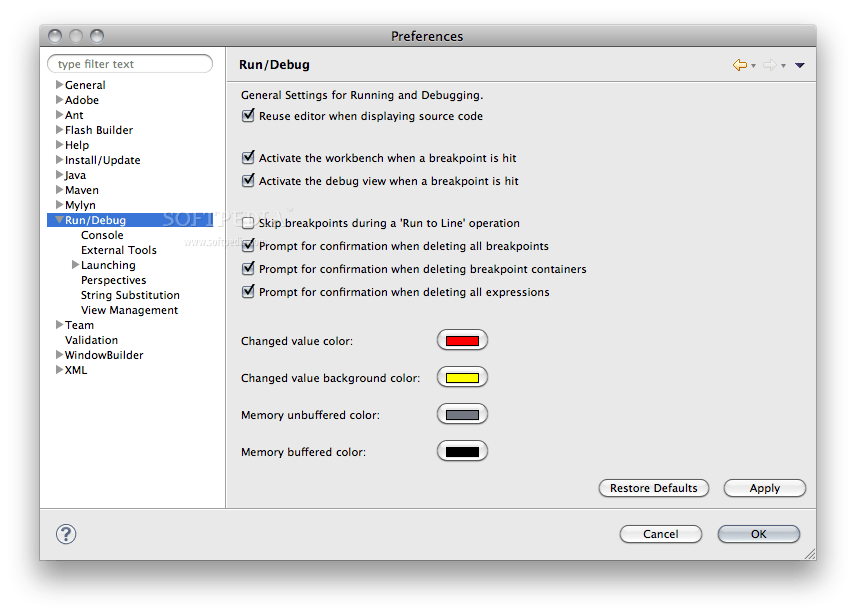Open the String Substitution settings page
The image size is (856, 615).
click(130, 295)
